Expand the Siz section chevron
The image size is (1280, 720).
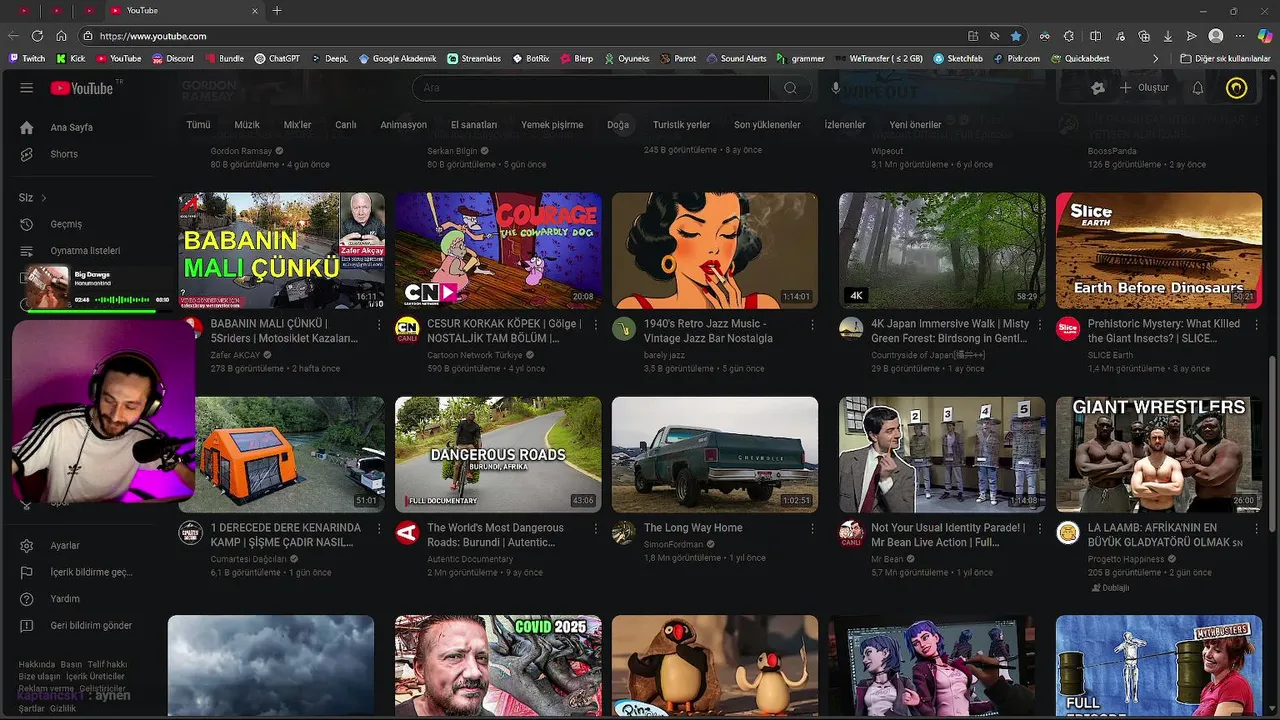point(44,198)
